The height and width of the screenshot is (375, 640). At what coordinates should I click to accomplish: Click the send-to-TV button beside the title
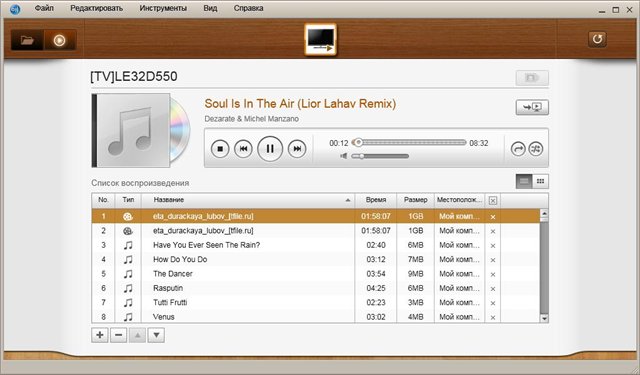(x=532, y=107)
